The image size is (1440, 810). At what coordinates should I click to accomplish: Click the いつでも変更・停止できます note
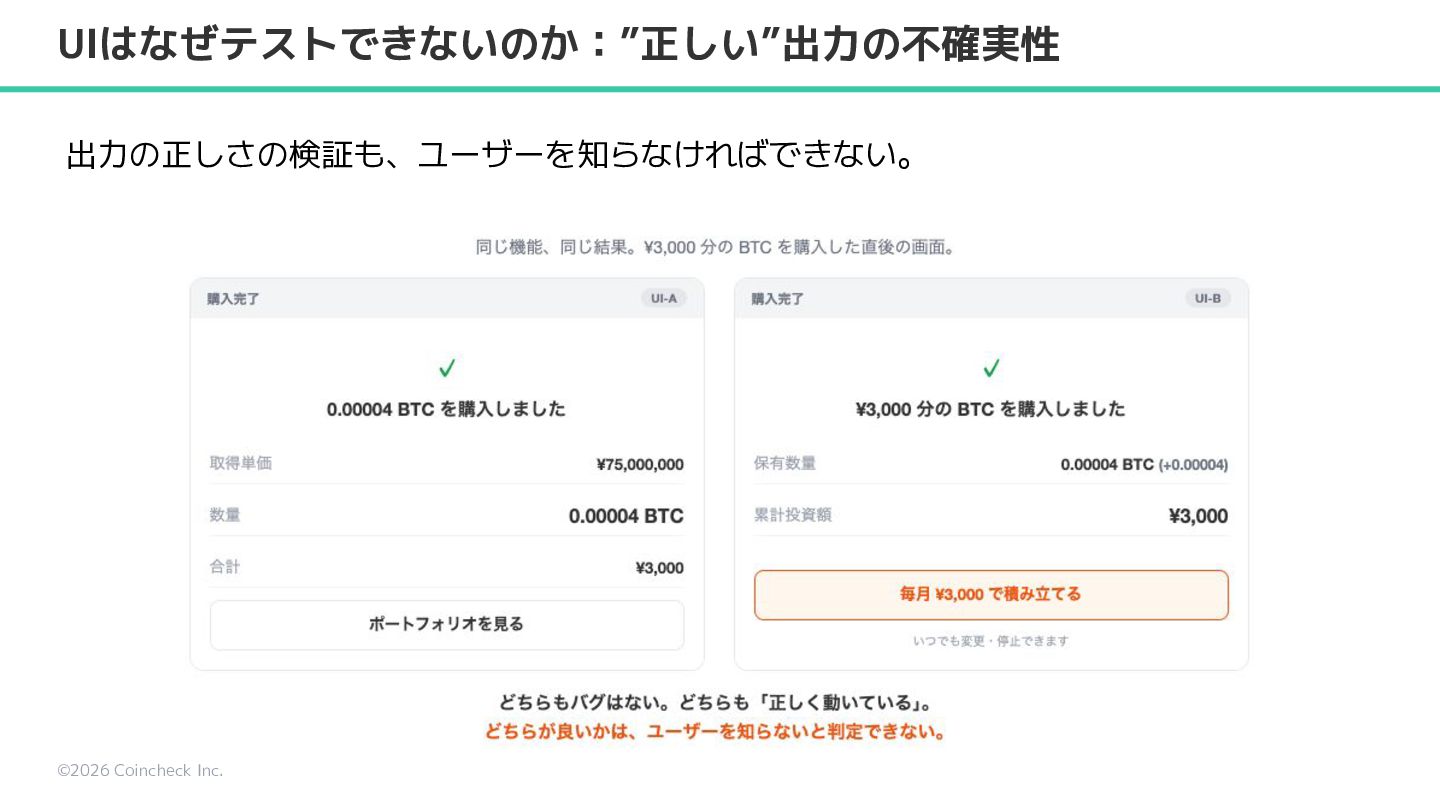point(991,641)
